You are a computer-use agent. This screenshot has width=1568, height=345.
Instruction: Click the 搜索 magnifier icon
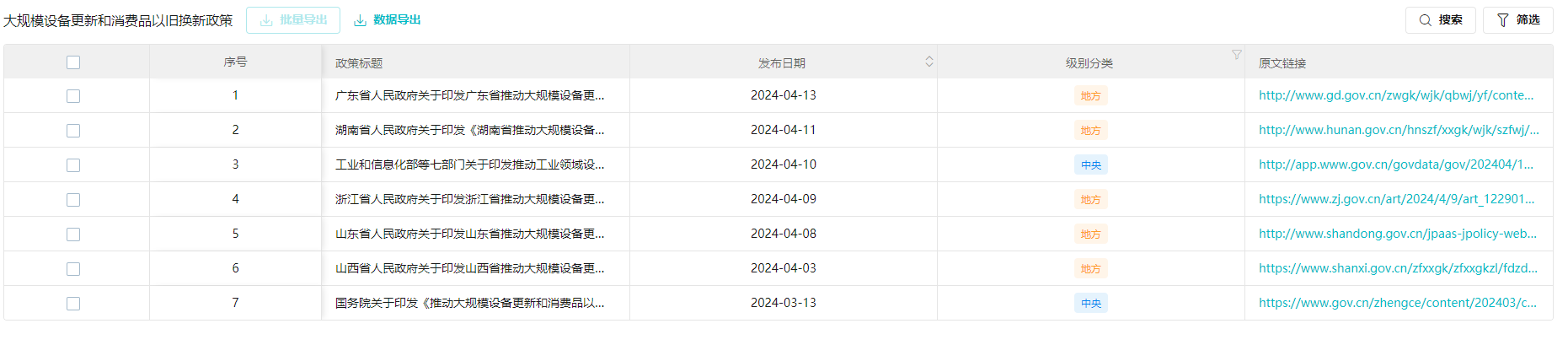(1425, 20)
